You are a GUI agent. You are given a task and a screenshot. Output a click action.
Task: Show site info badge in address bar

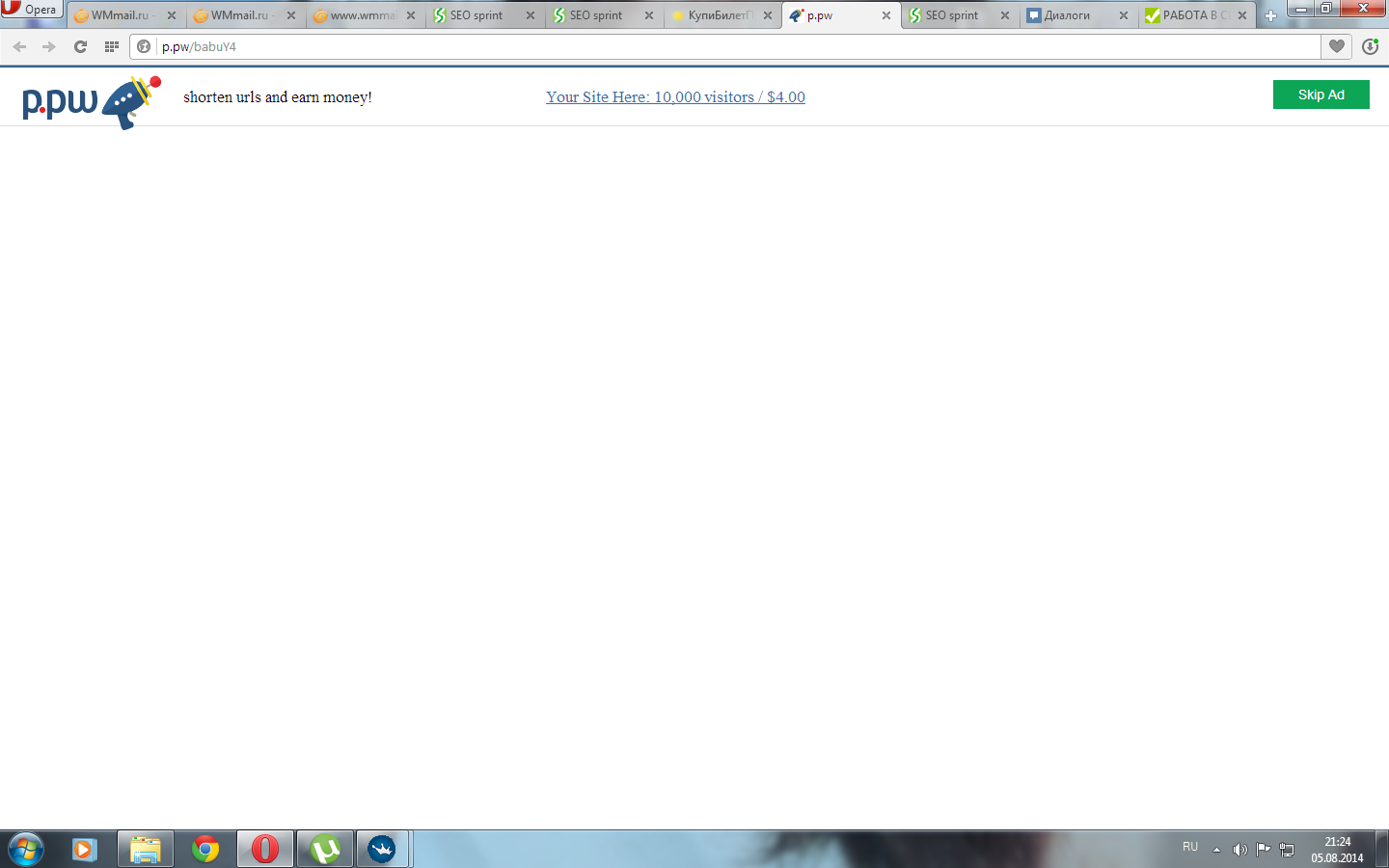coord(144,46)
